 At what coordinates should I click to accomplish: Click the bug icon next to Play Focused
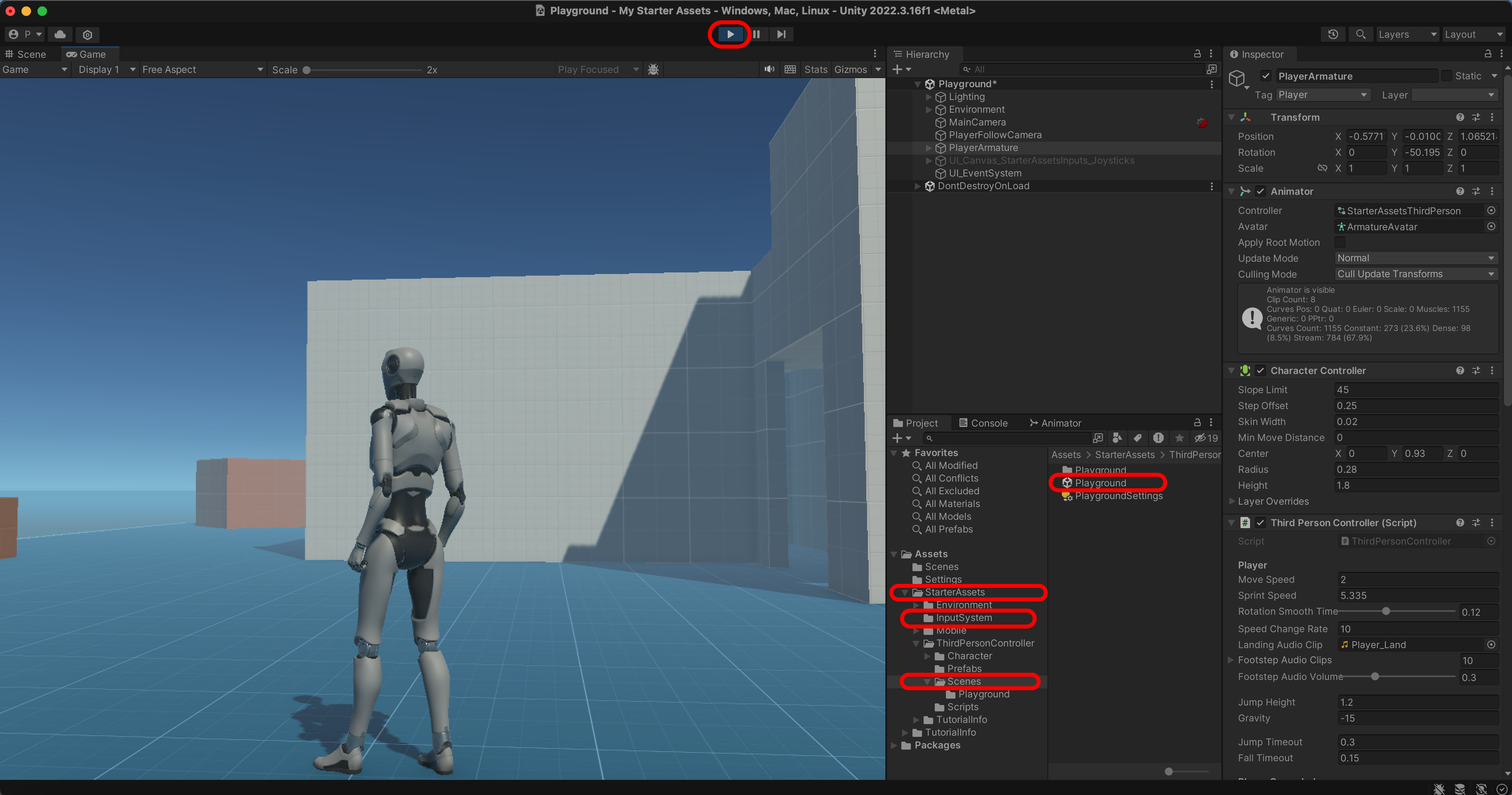pos(653,69)
